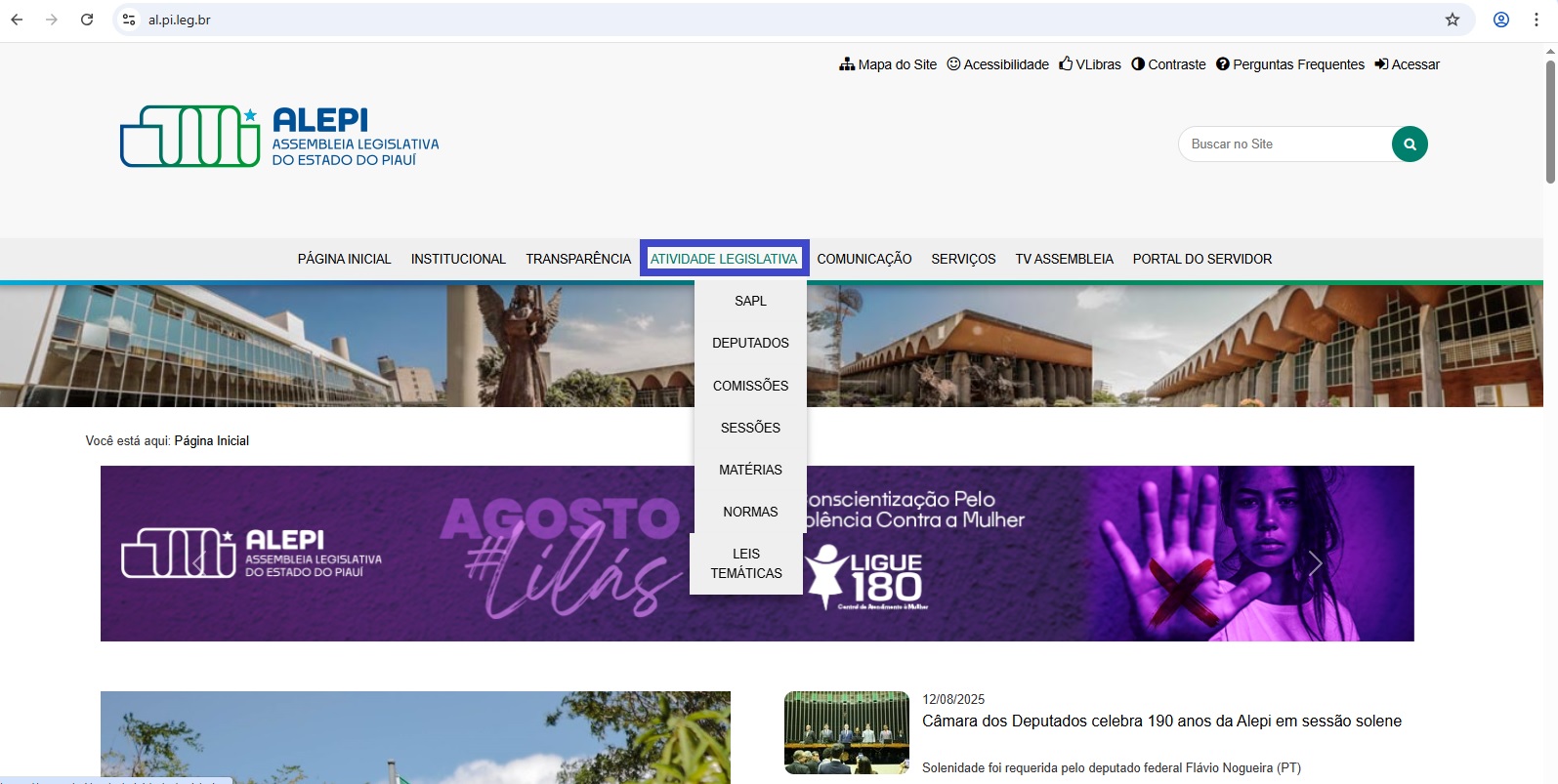Expand the Transparência menu
1558x784 pixels.
coord(578,259)
